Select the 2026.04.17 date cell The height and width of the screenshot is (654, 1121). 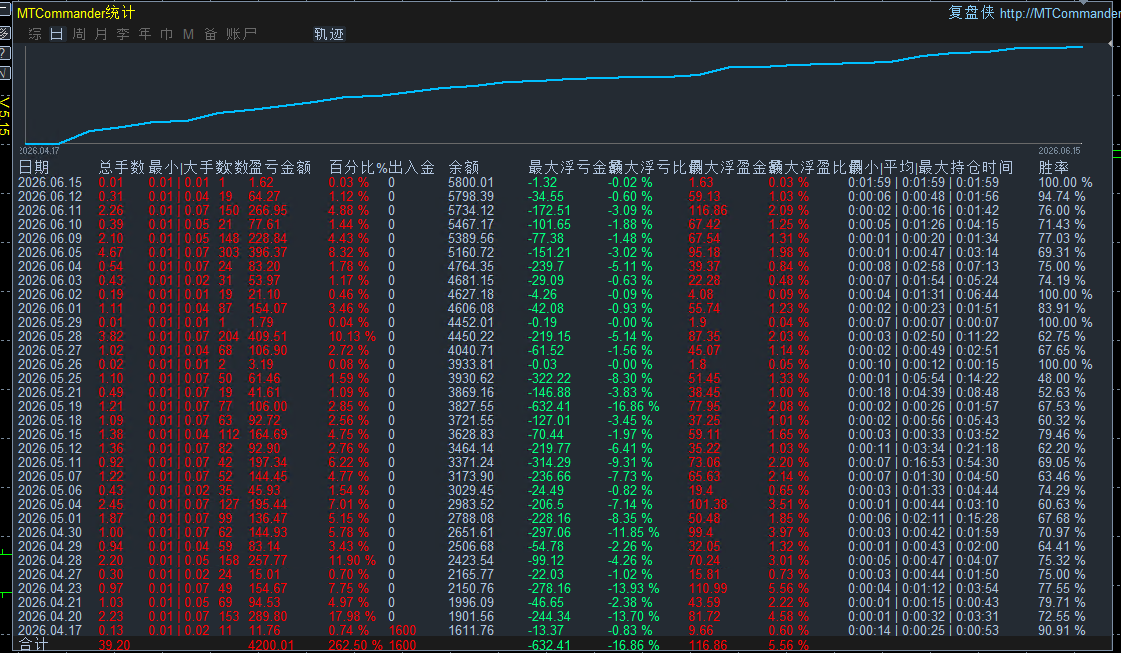tap(50, 630)
